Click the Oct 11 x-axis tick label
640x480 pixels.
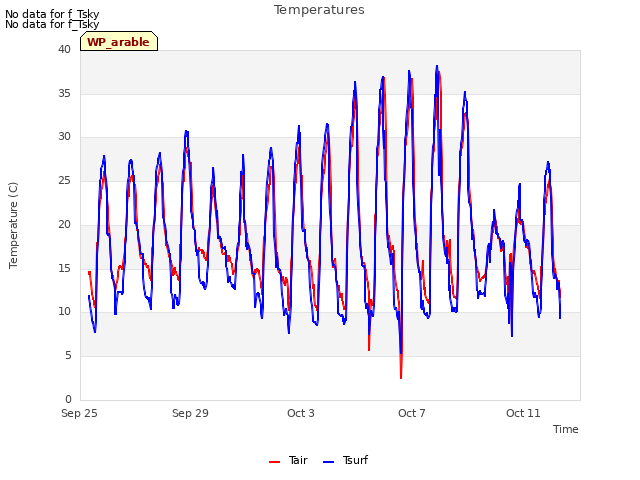(x=523, y=413)
